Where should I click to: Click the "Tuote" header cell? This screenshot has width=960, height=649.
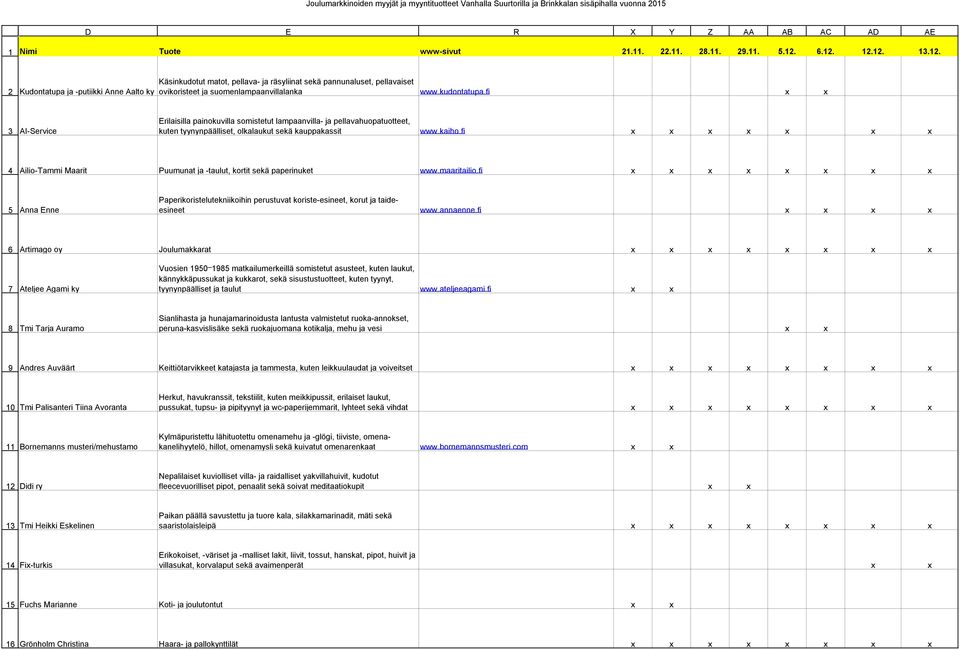pyautogui.click(x=288, y=47)
